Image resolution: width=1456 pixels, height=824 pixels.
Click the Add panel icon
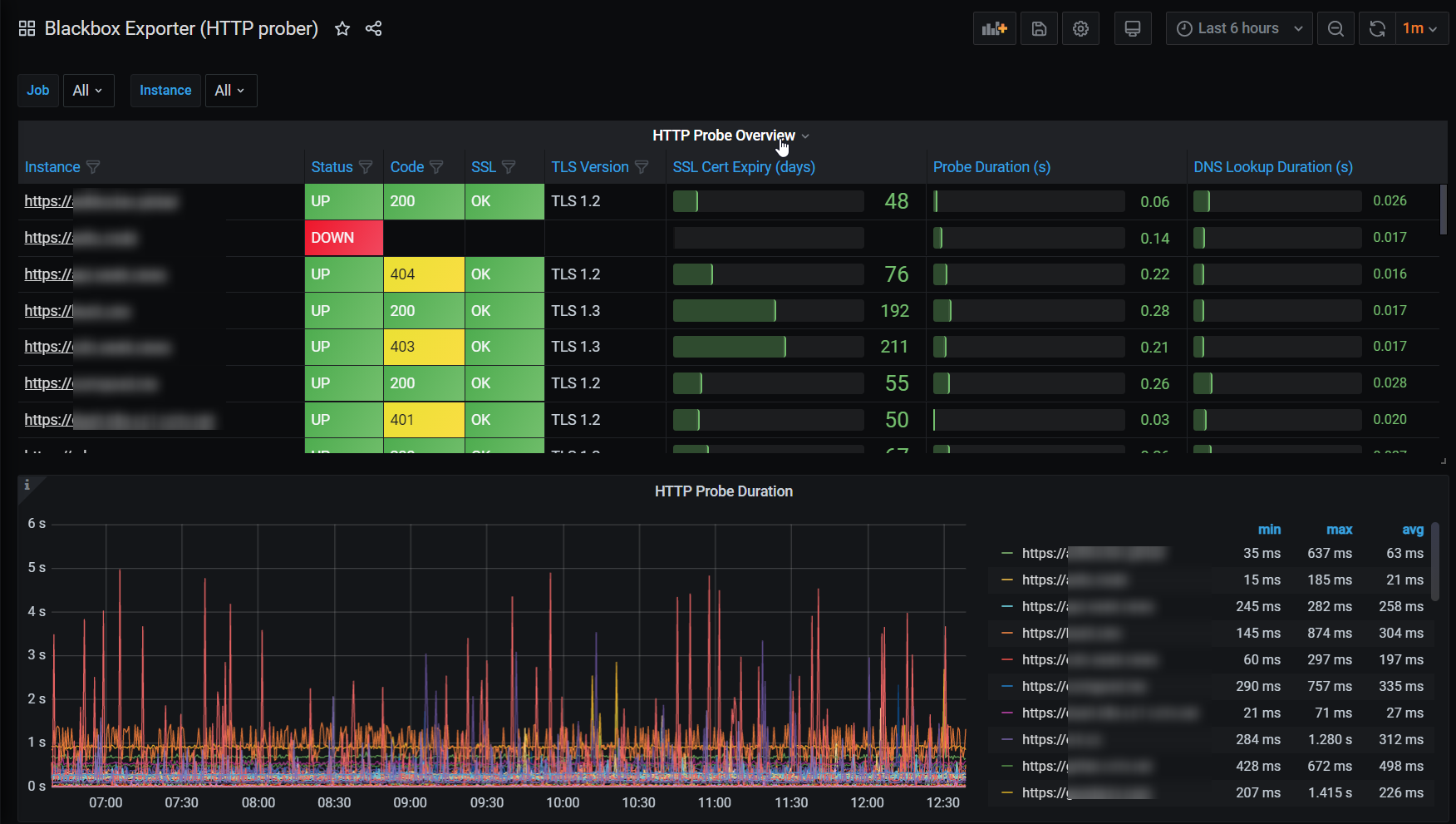tap(994, 28)
